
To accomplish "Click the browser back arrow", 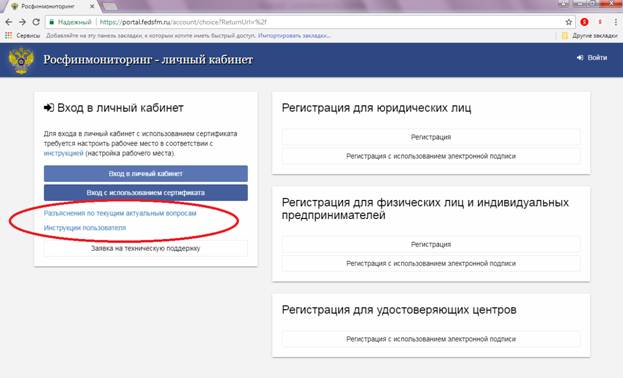I will (9, 22).
